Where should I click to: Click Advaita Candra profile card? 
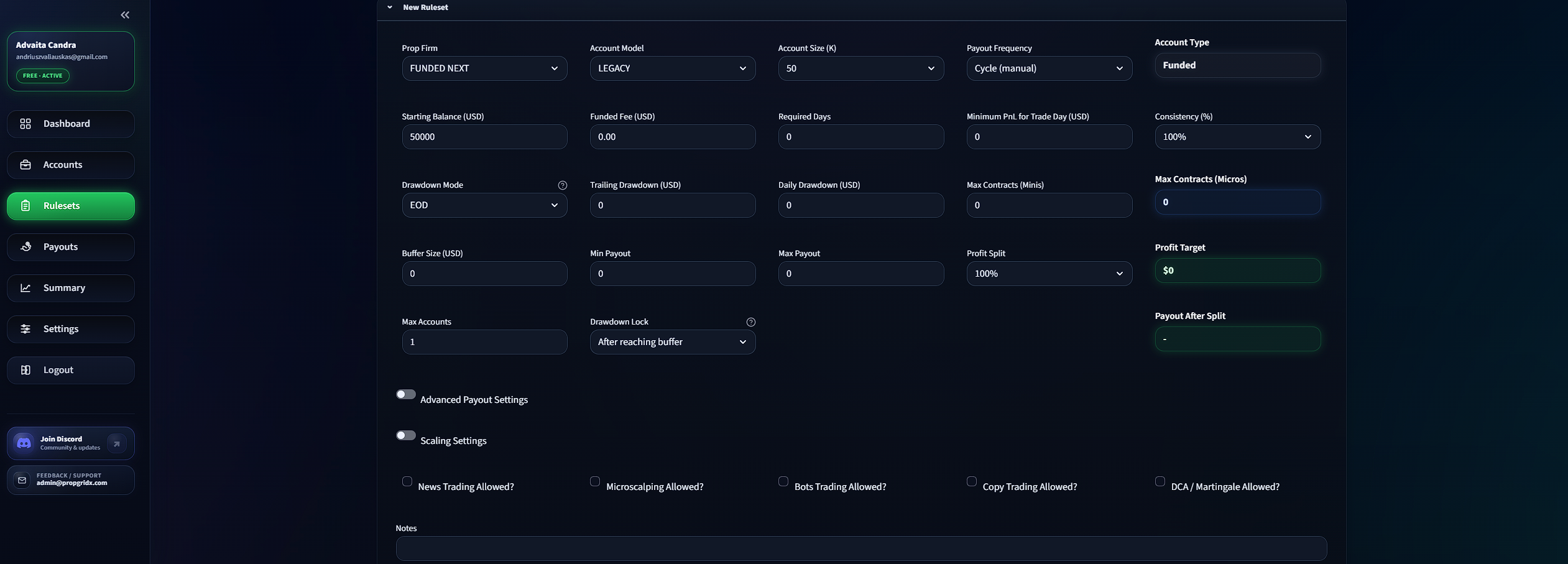click(x=71, y=61)
